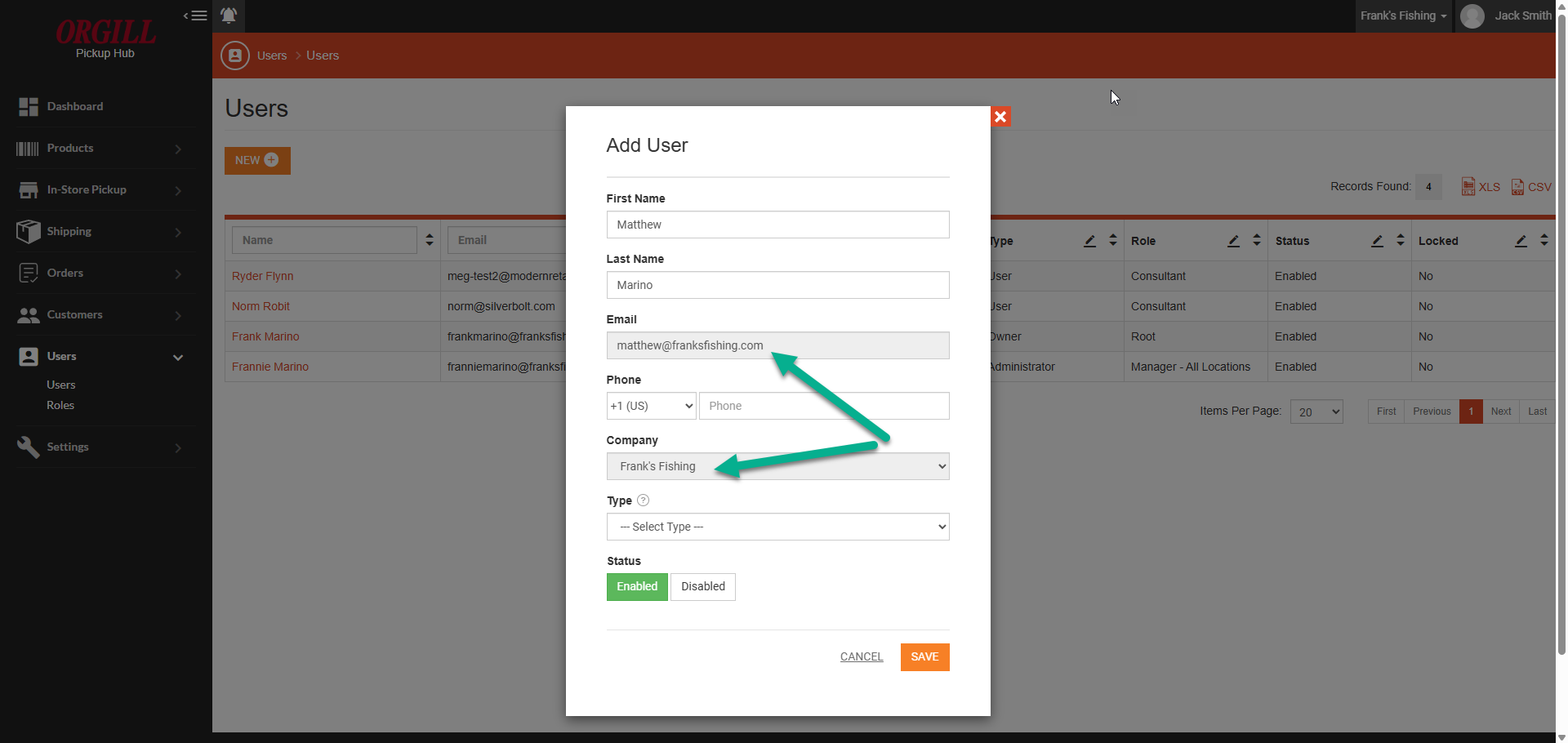Select page 1 in pagination
Image resolution: width=1568 pixels, height=743 pixels.
coord(1471,412)
